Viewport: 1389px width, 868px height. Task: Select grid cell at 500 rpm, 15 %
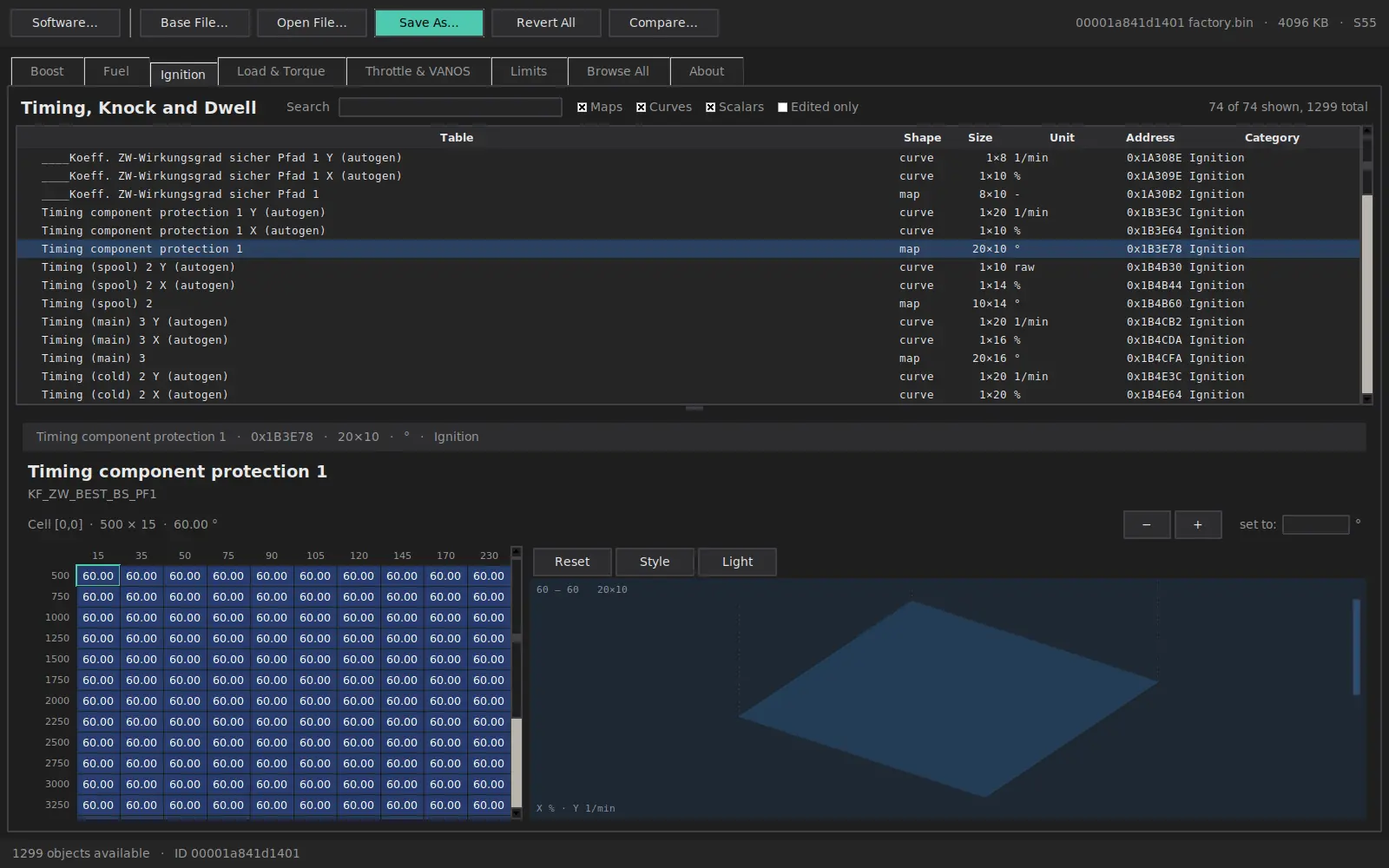coord(98,575)
